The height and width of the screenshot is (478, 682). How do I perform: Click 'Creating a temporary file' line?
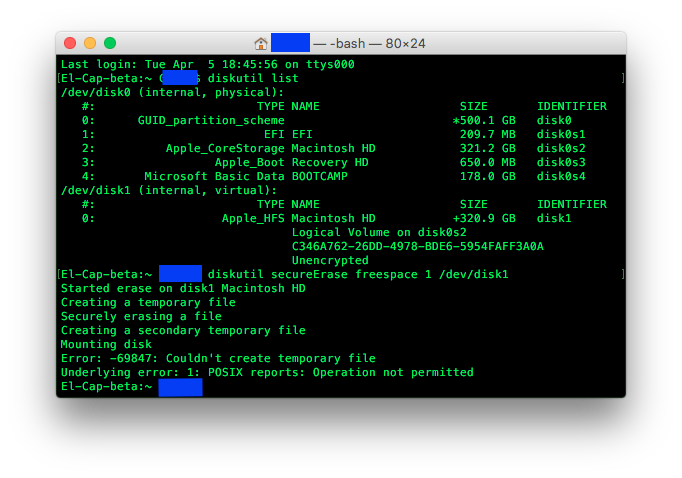click(148, 302)
